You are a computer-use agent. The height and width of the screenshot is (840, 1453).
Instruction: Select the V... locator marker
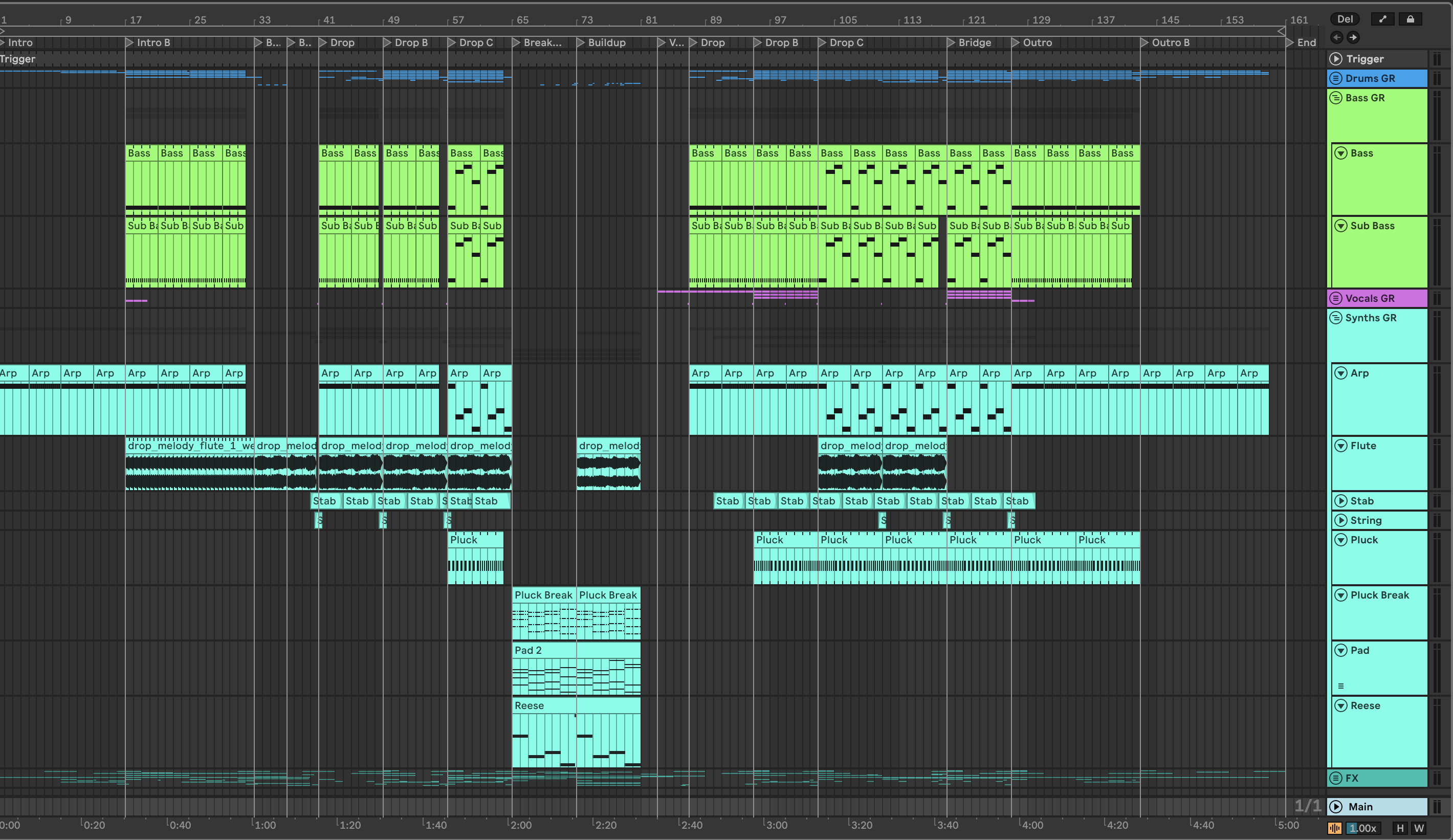(671, 42)
